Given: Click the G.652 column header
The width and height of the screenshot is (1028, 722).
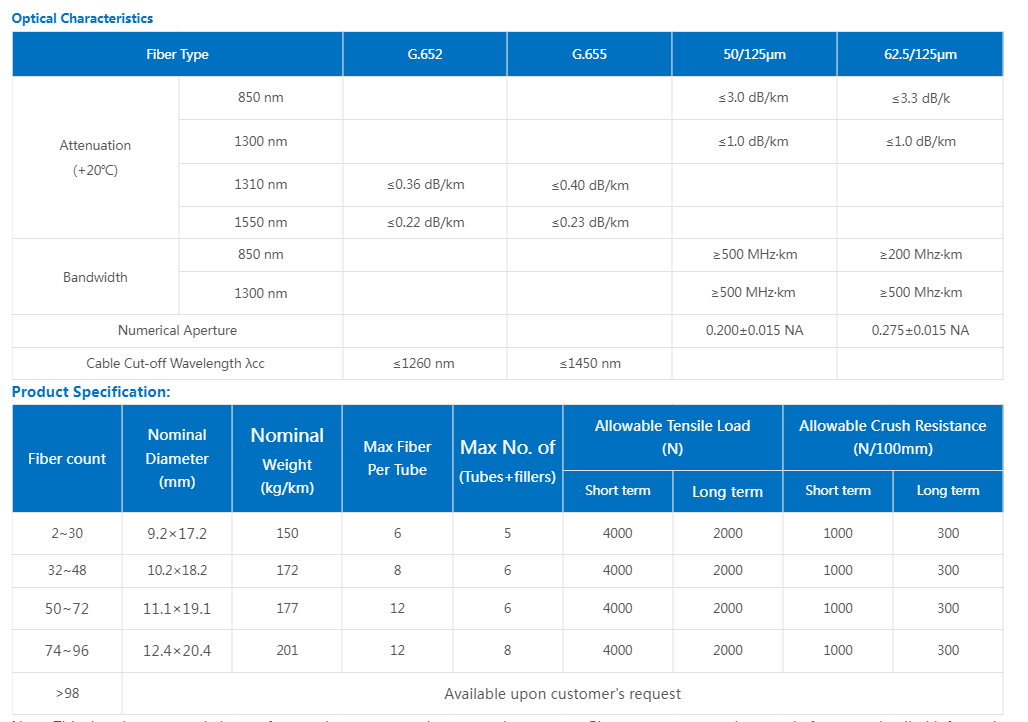Looking at the screenshot, I should 425,54.
